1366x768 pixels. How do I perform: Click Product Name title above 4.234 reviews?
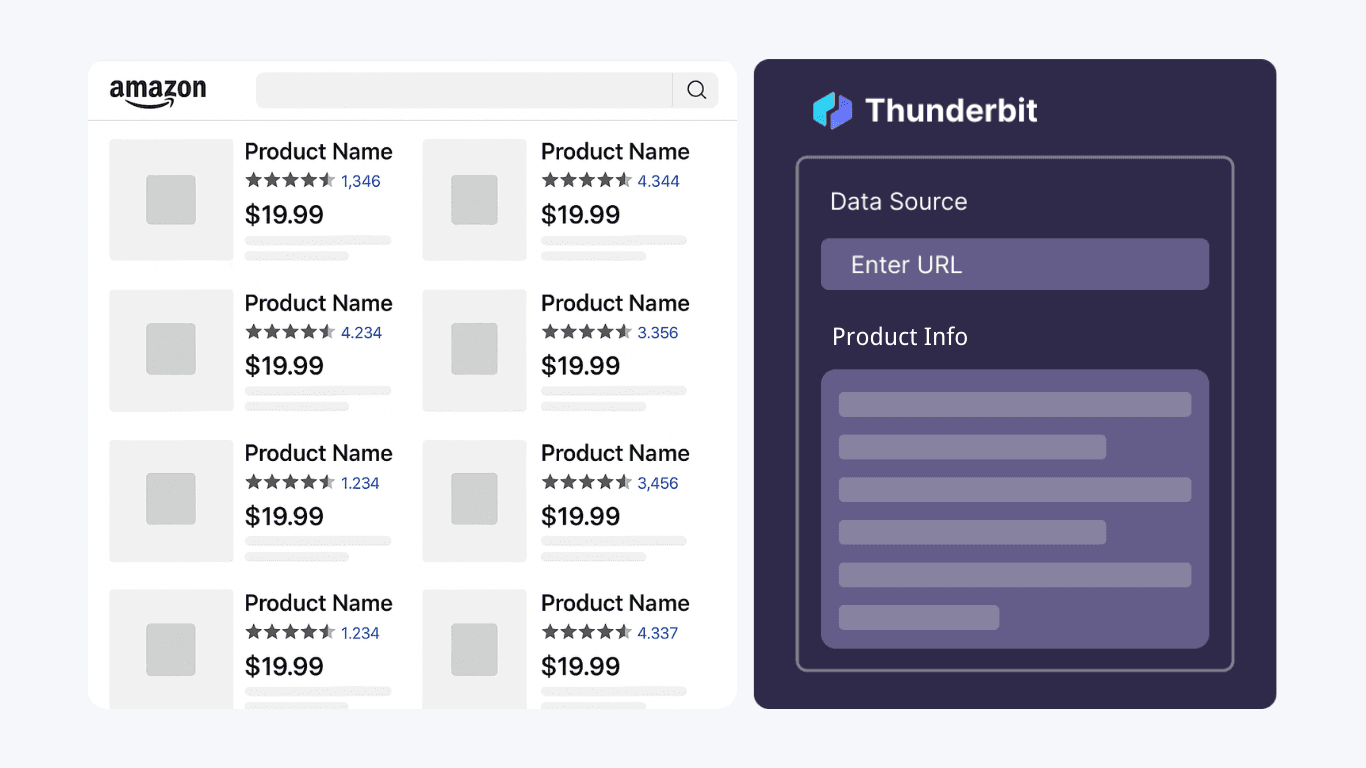(x=319, y=303)
